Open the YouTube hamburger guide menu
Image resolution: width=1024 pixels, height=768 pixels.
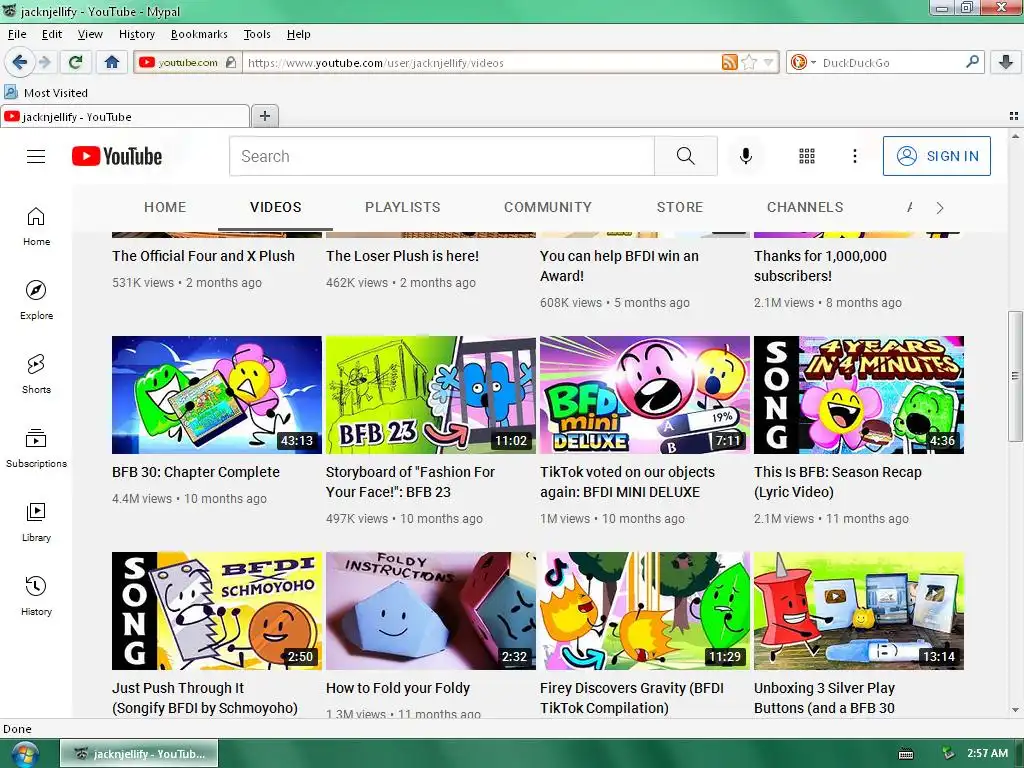[x=36, y=156]
